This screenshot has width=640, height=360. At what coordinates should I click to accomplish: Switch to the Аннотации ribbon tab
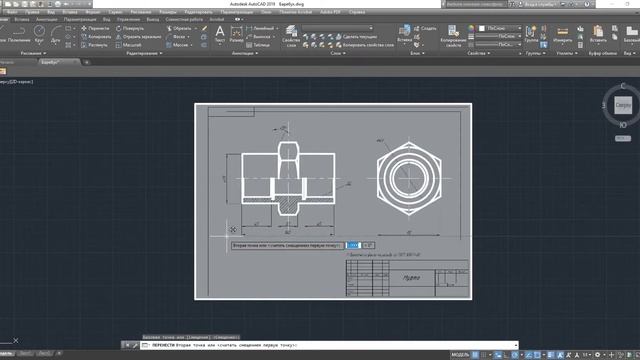(x=47, y=20)
